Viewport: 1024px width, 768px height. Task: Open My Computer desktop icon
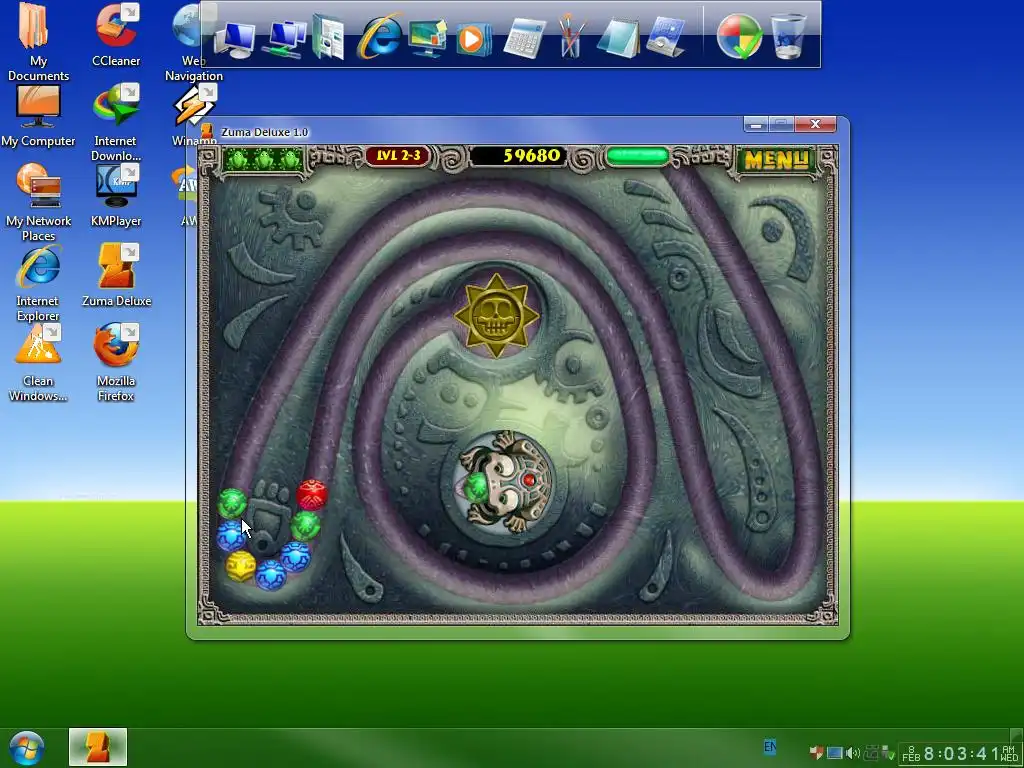(x=38, y=116)
